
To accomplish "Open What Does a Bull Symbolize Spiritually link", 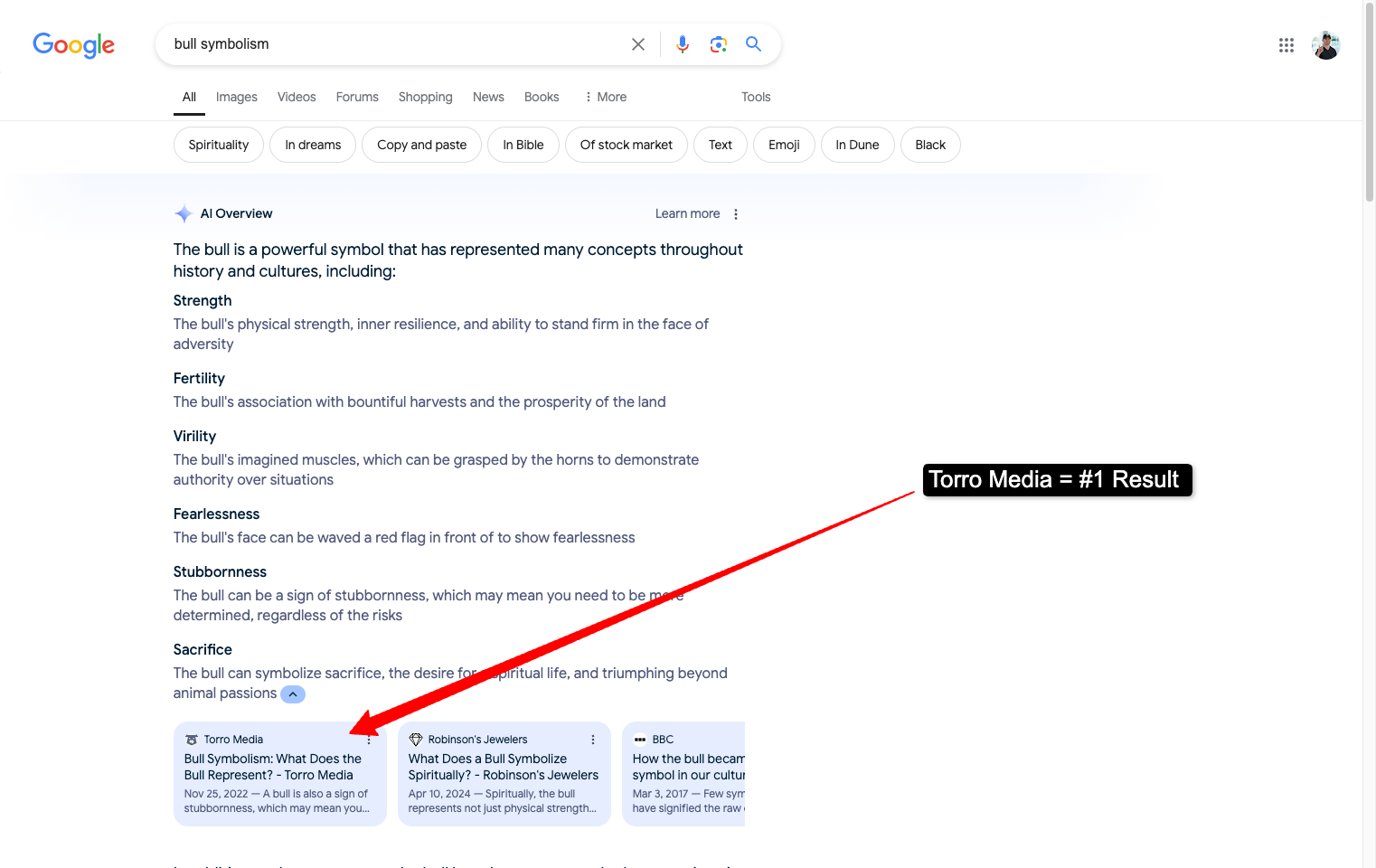I will (x=504, y=767).
